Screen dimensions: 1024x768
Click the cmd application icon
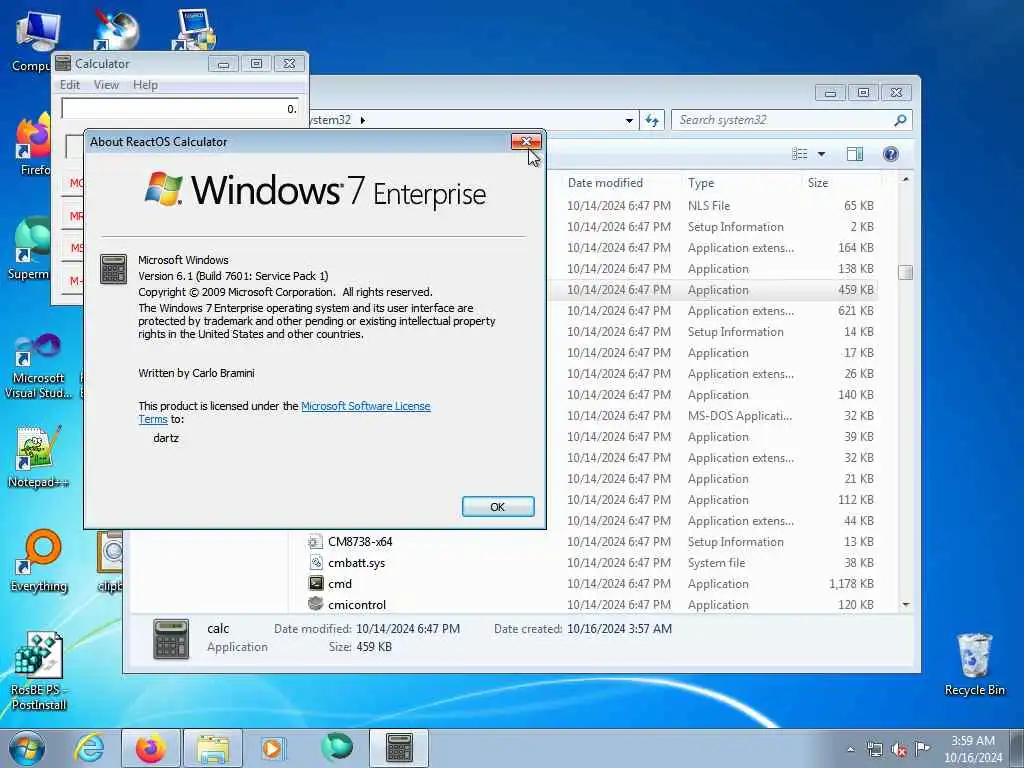pyautogui.click(x=315, y=584)
